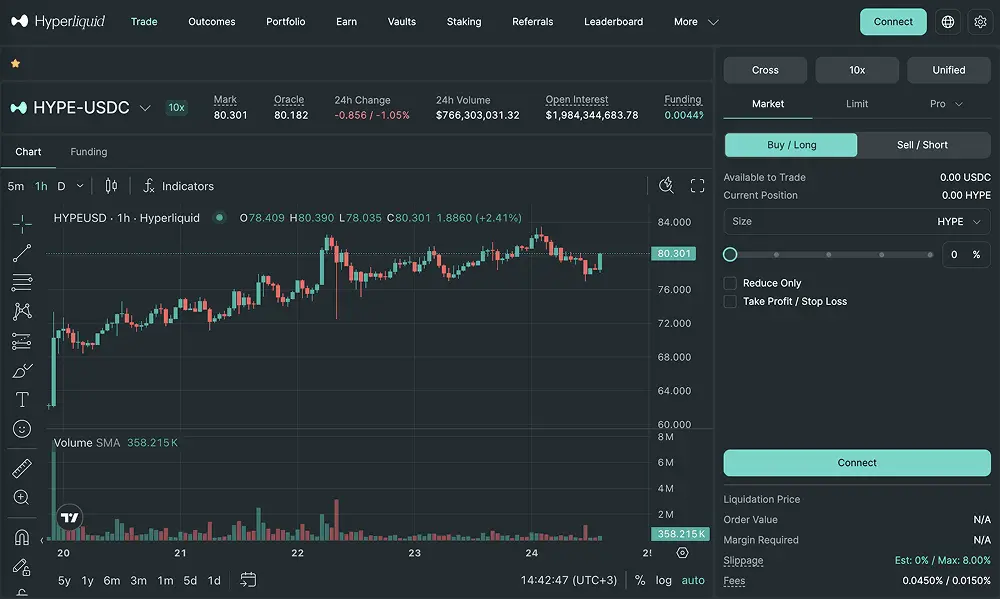
Task: Open the go-to-date calendar icon
Action: click(248, 580)
